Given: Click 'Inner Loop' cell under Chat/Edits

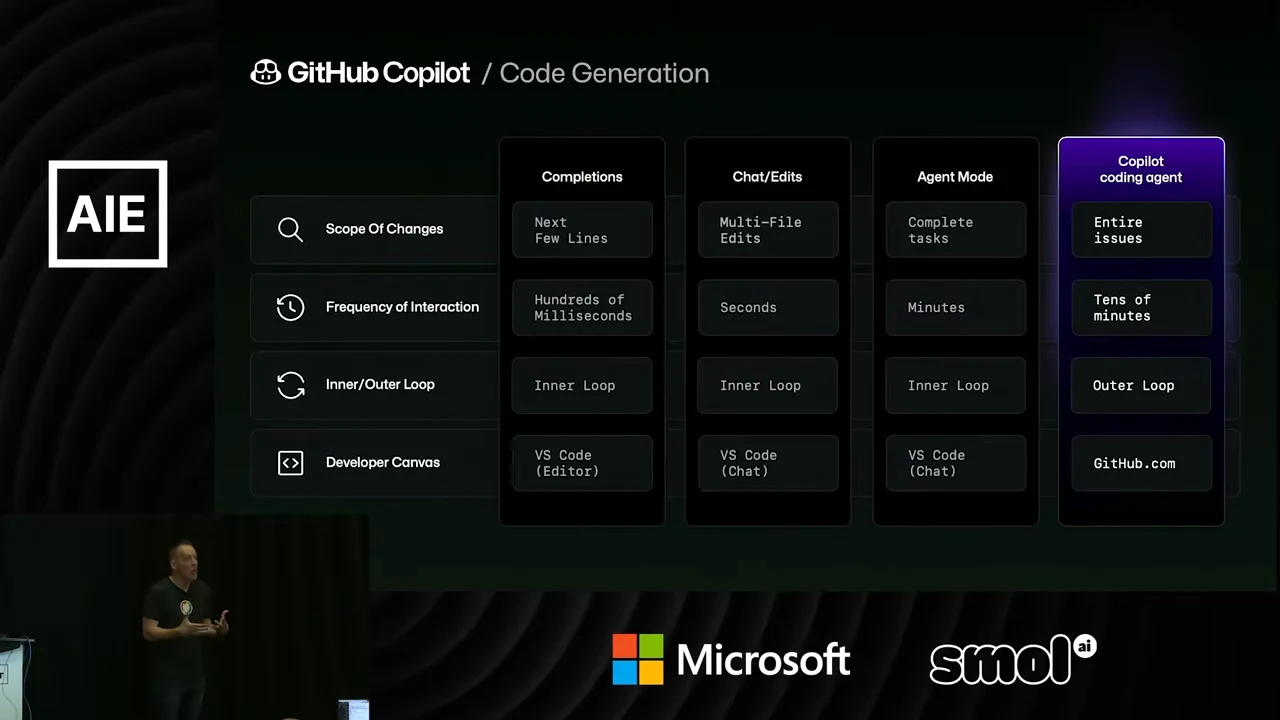Looking at the screenshot, I should tap(768, 386).
